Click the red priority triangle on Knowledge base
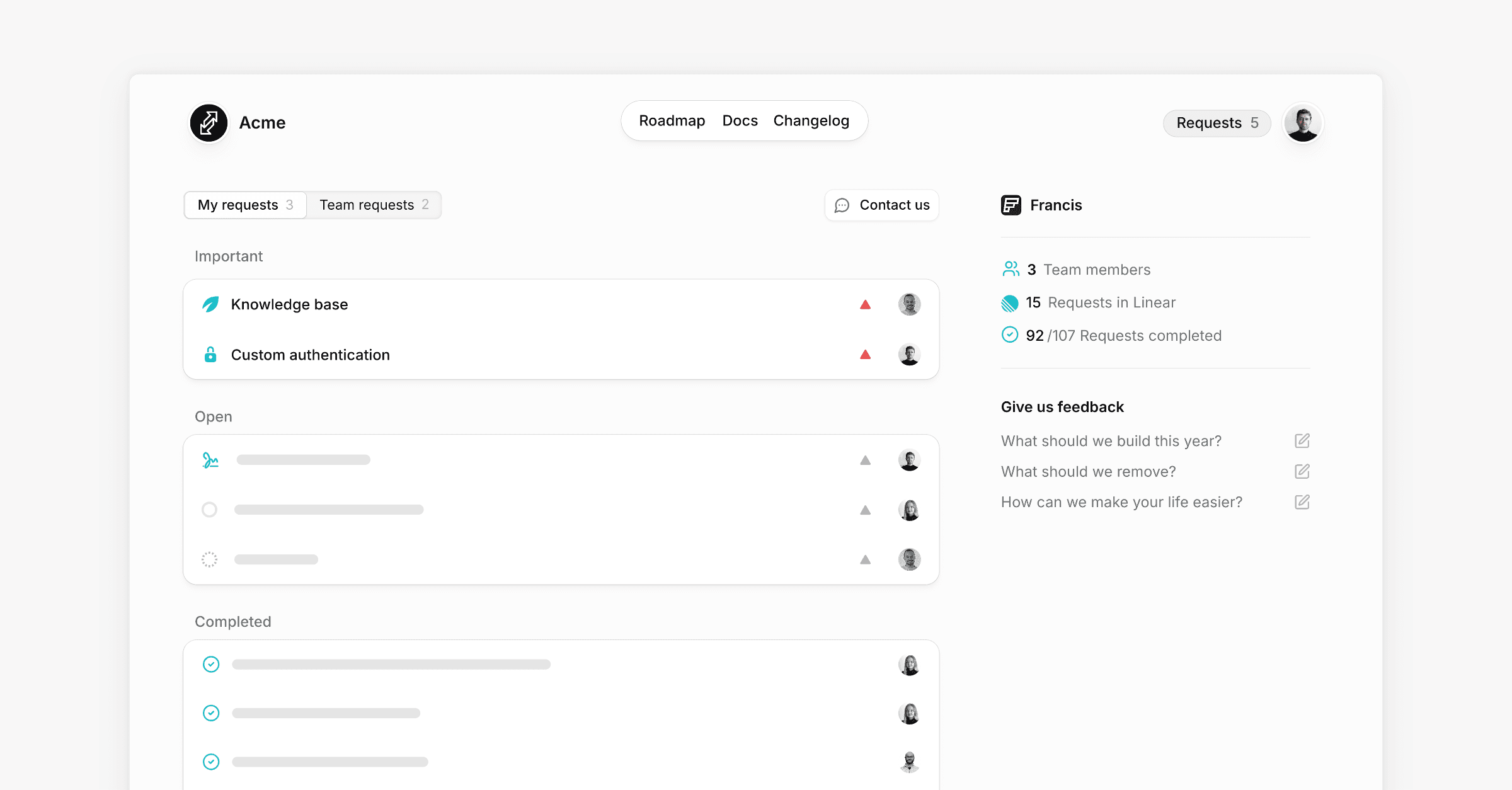 pos(865,305)
